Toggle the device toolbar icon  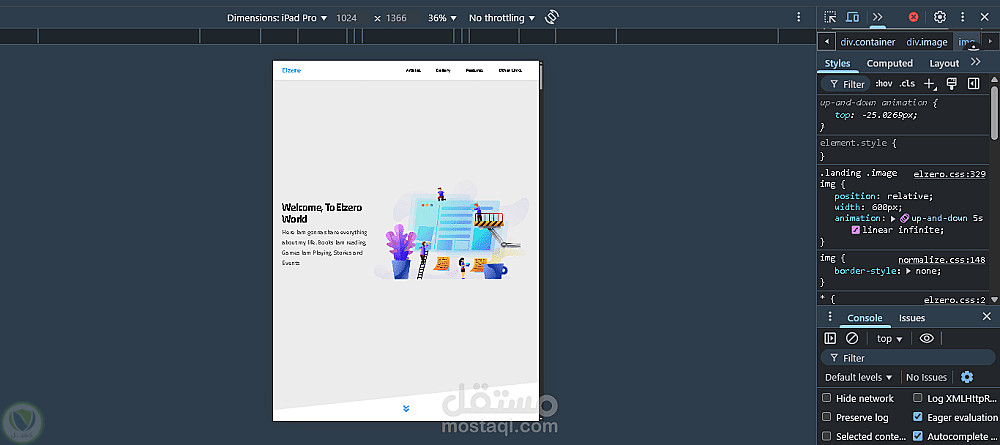tap(852, 17)
